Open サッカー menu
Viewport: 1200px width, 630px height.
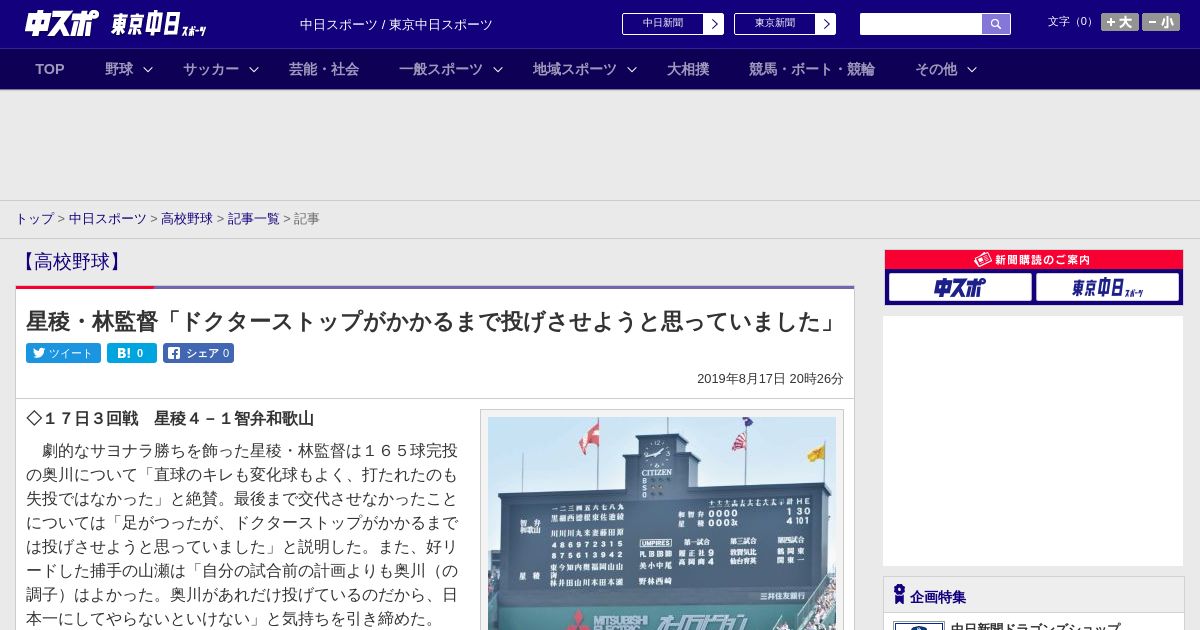[x=211, y=69]
